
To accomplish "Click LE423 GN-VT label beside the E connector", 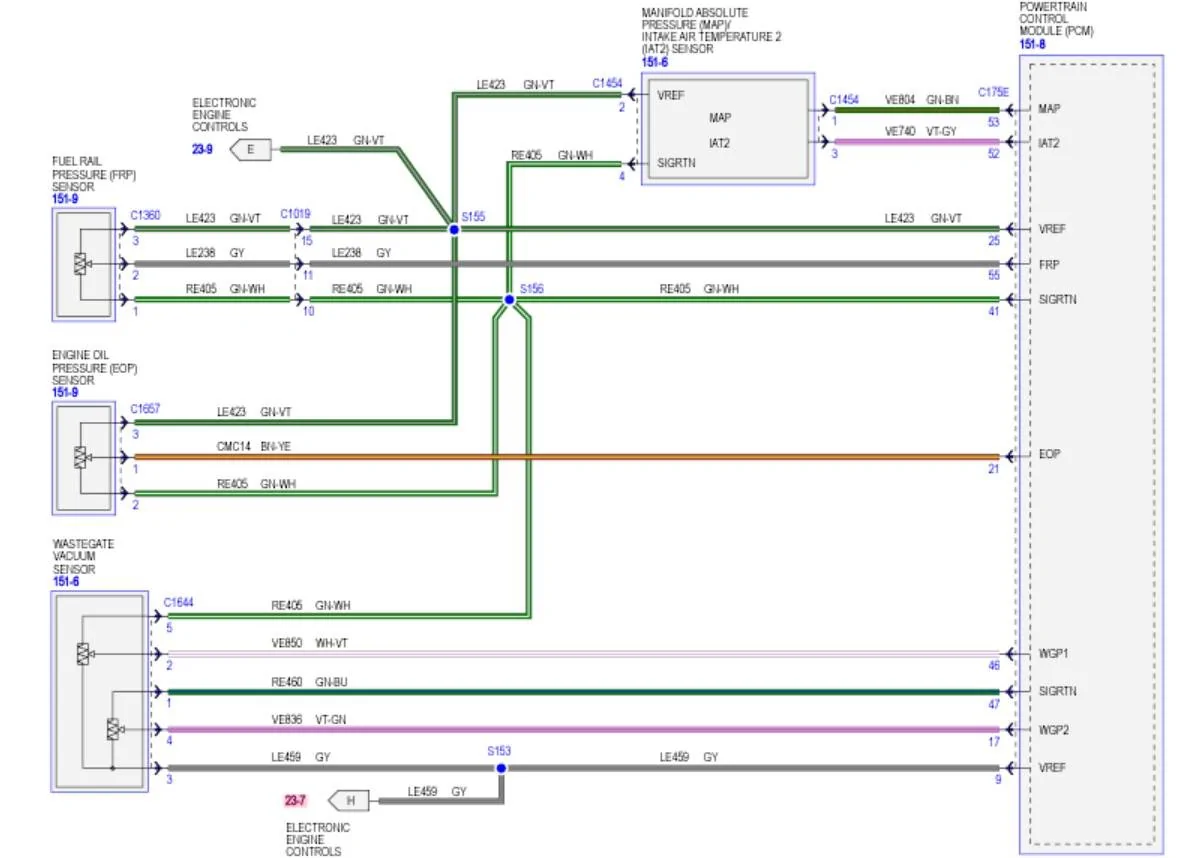I will (x=345, y=141).
